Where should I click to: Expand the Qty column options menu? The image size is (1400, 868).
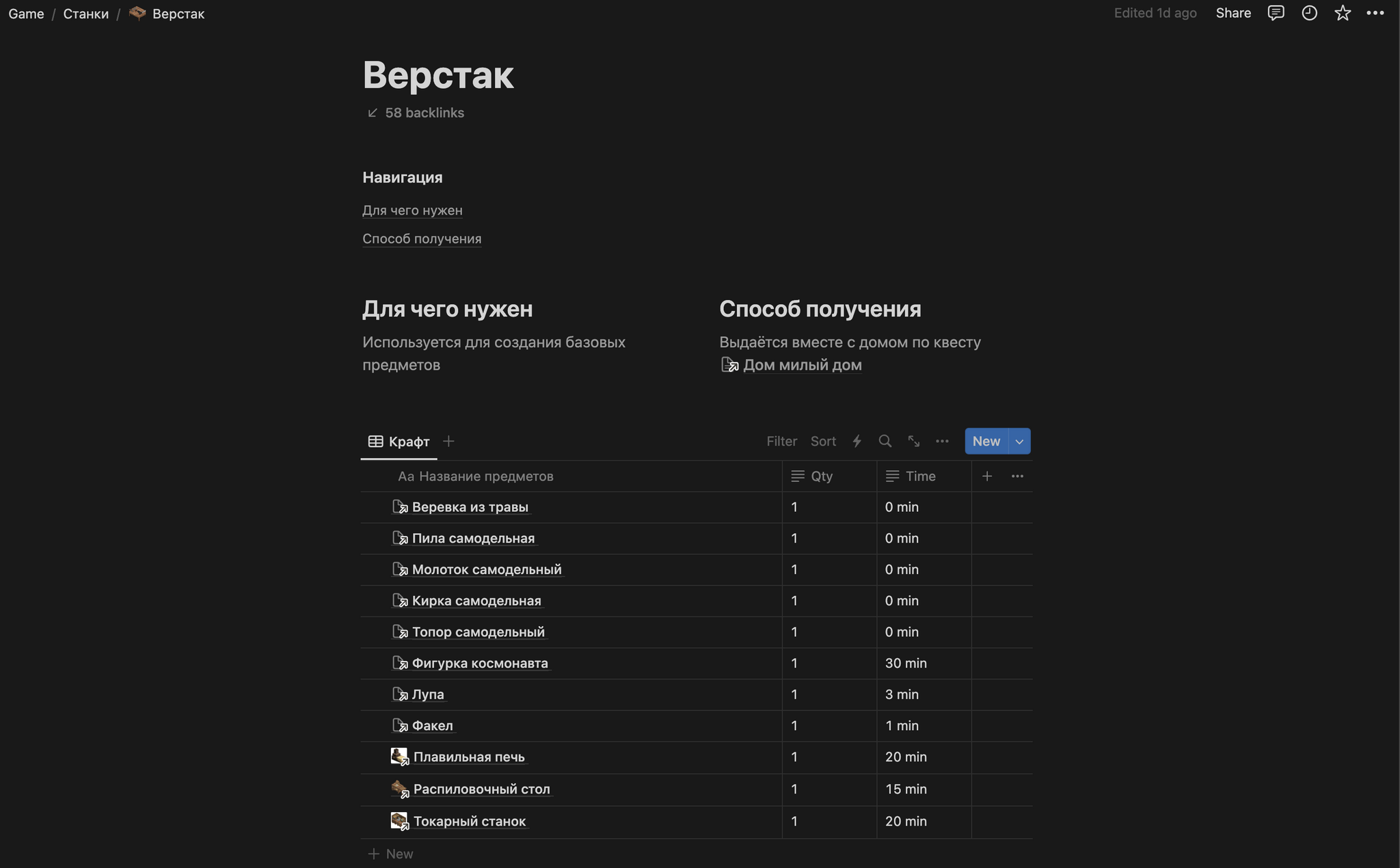pyautogui.click(x=820, y=475)
